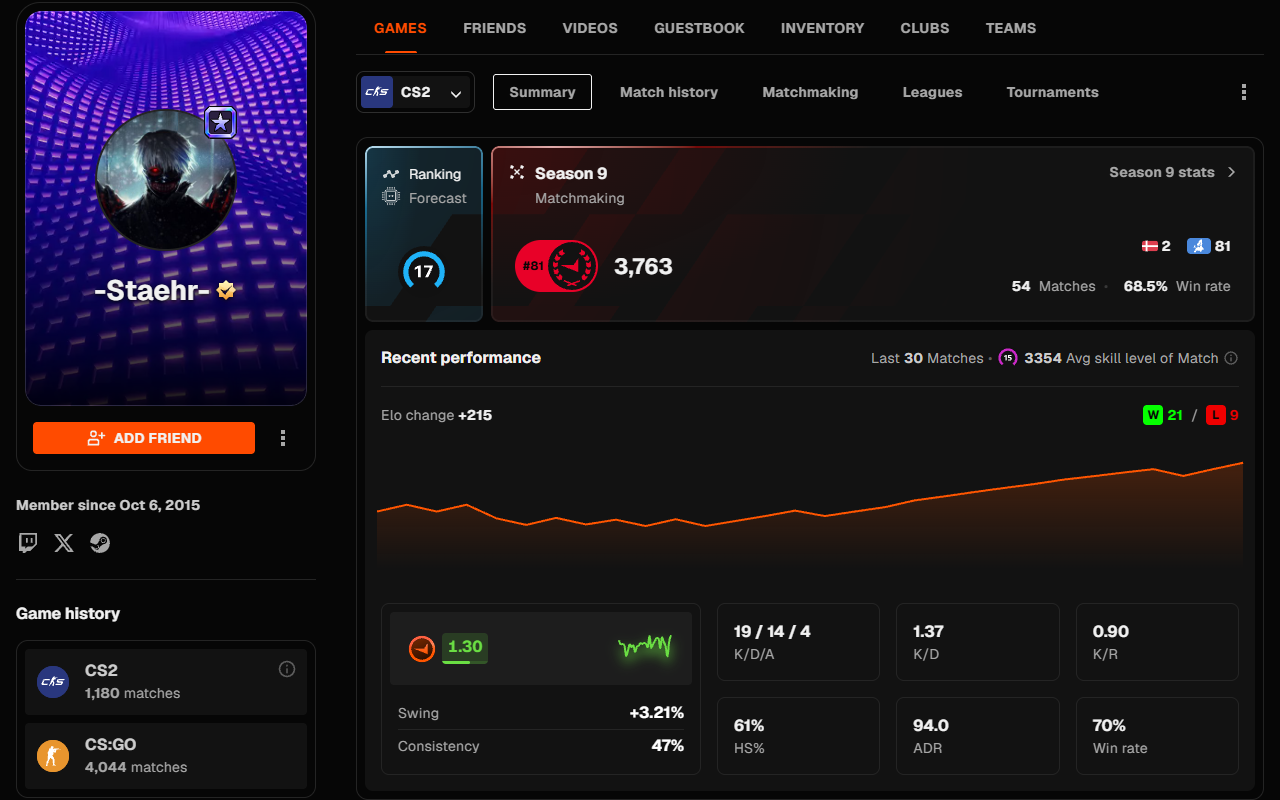
Task: Click the blue region rank icon showing 81
Action: coord(1199,246)
